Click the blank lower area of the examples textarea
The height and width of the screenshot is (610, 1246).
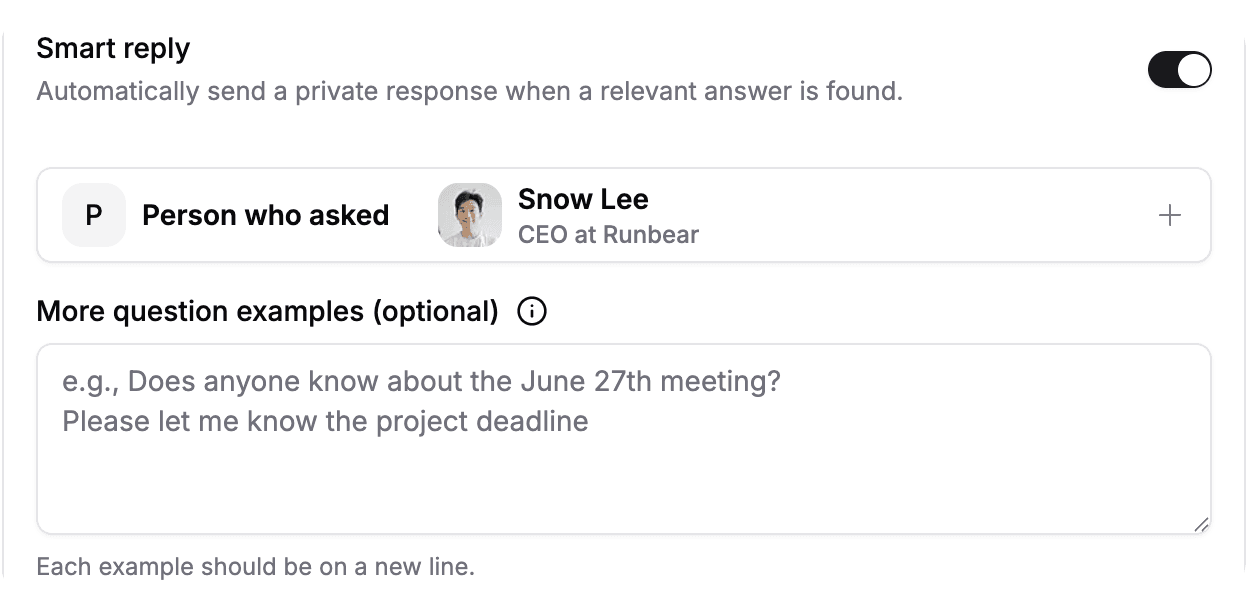pos(623,490)
